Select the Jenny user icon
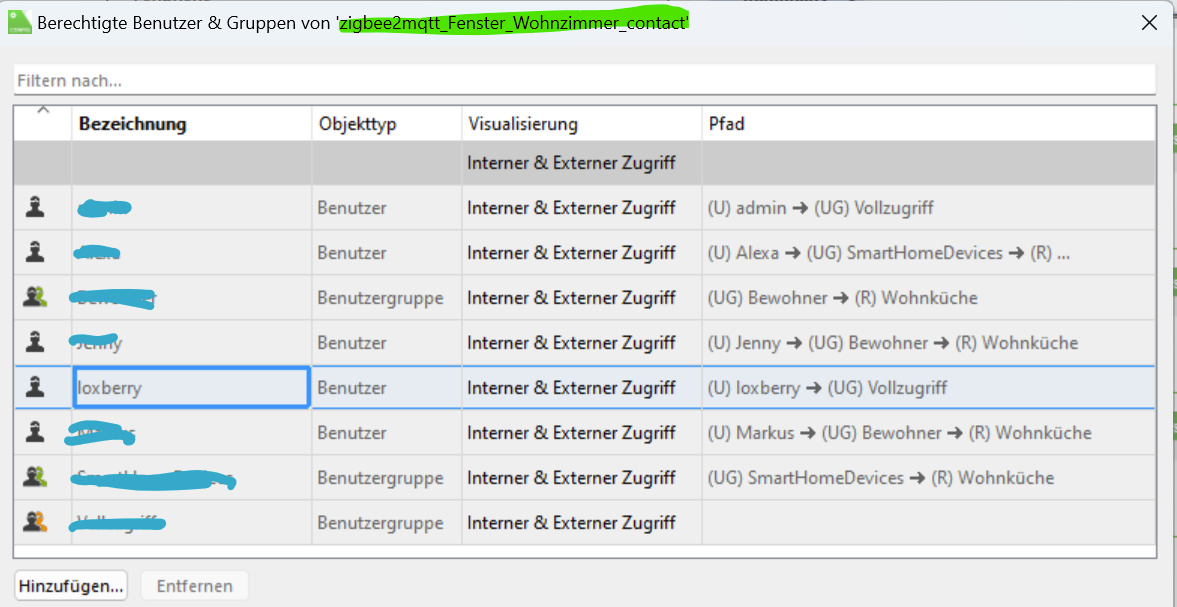 pyautogui.click(x=36, y=343)
